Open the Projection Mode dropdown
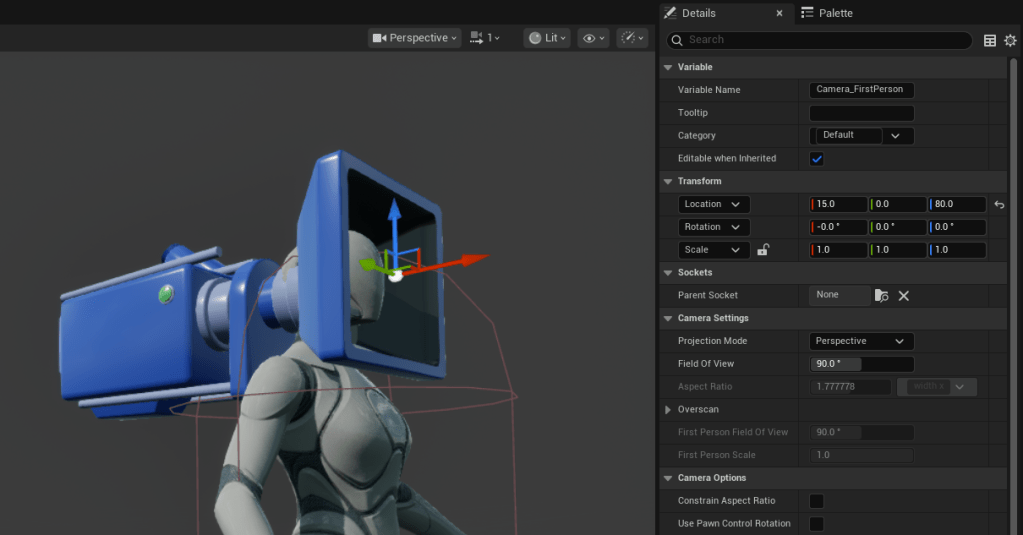 click(861, 341)
